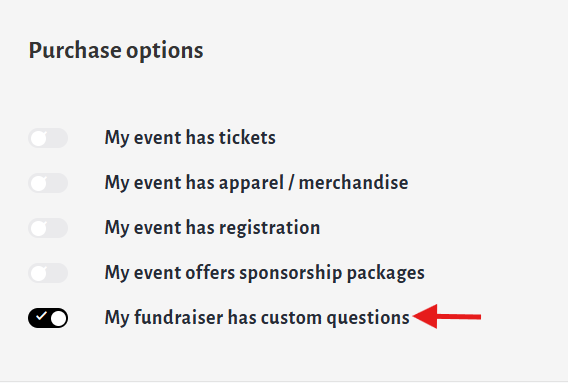
Task: Click the red arrowhead pointing at custom questions
Action: [425, 317]
